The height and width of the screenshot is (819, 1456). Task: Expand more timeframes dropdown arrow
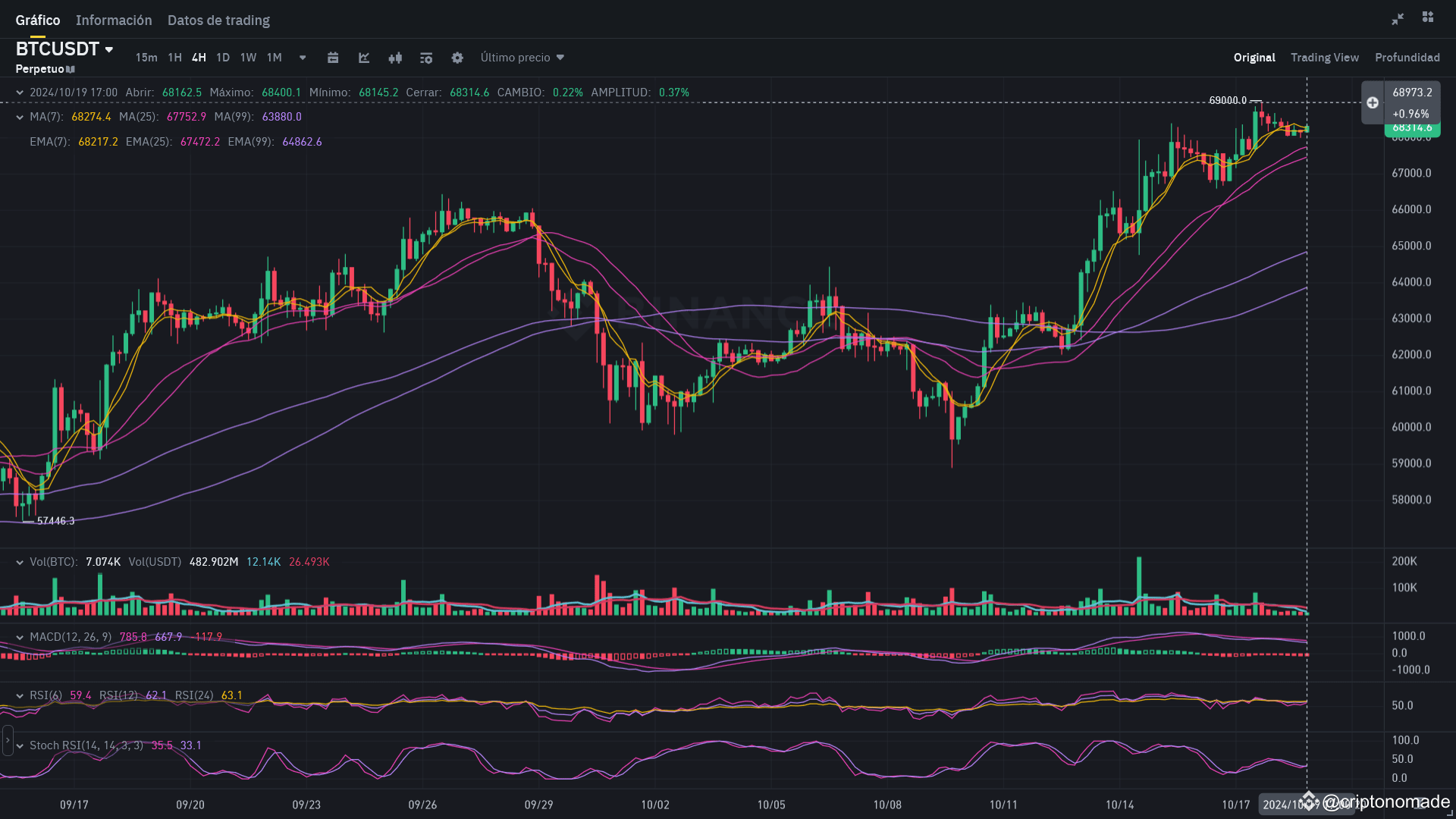pos(303,58)
